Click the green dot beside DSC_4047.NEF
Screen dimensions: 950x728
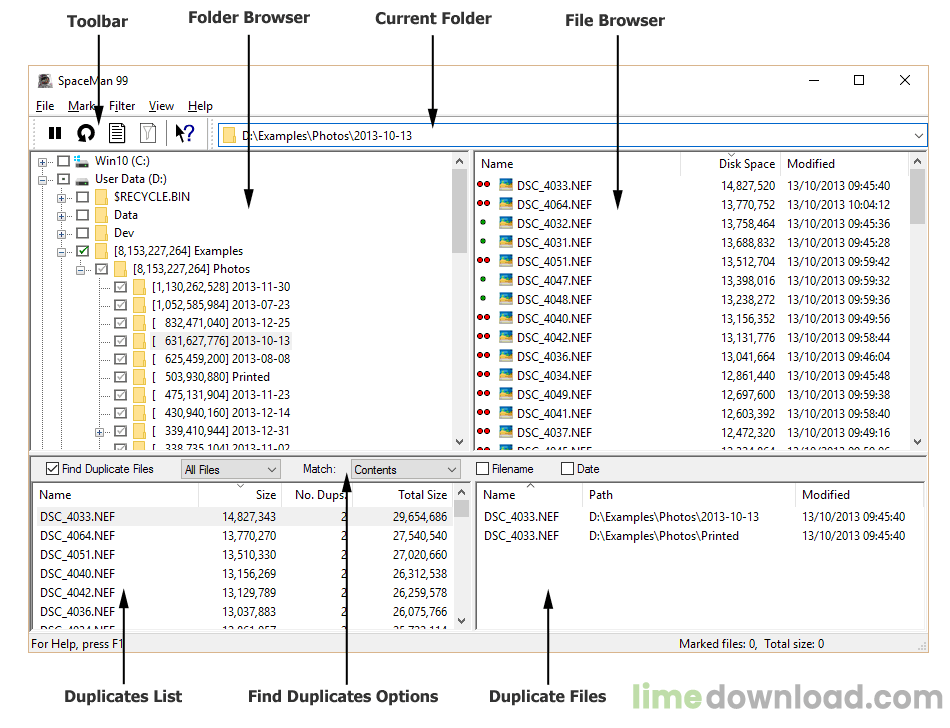(483, 279)
